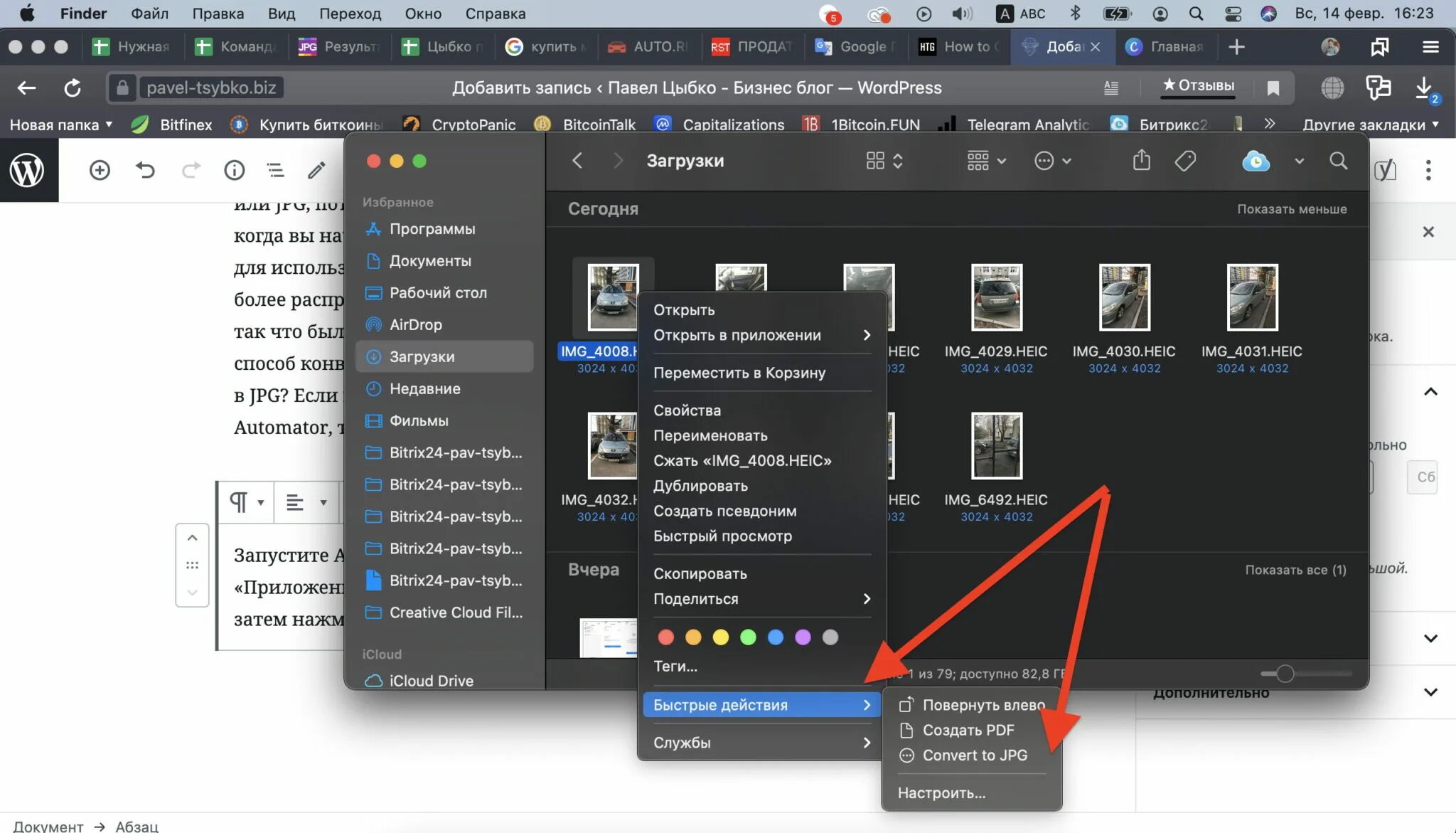1456x833 pixels.
Task: Choose Convert to JPG quick action
Action: coord(975,755)
